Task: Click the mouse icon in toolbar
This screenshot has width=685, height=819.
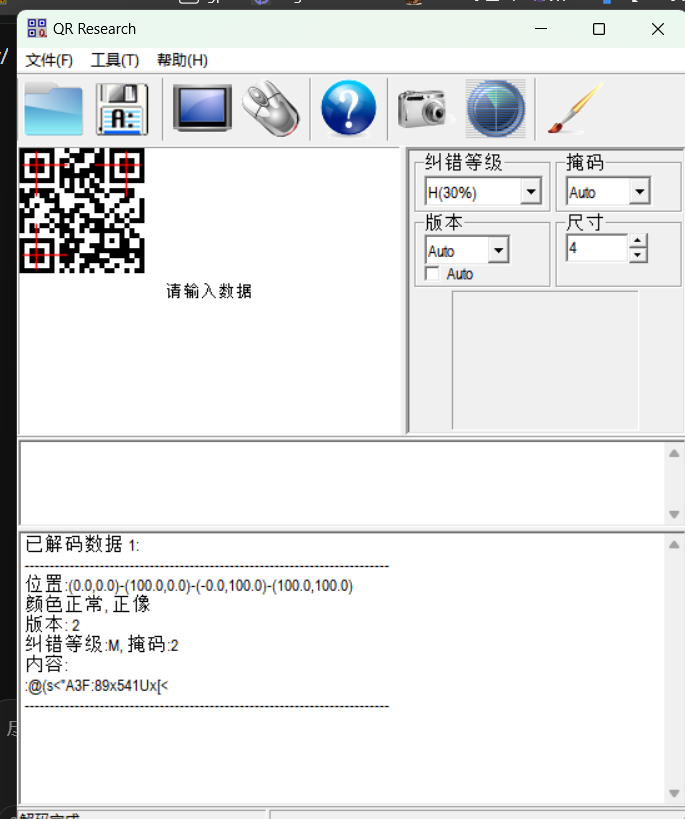Action: coord(269,109)
